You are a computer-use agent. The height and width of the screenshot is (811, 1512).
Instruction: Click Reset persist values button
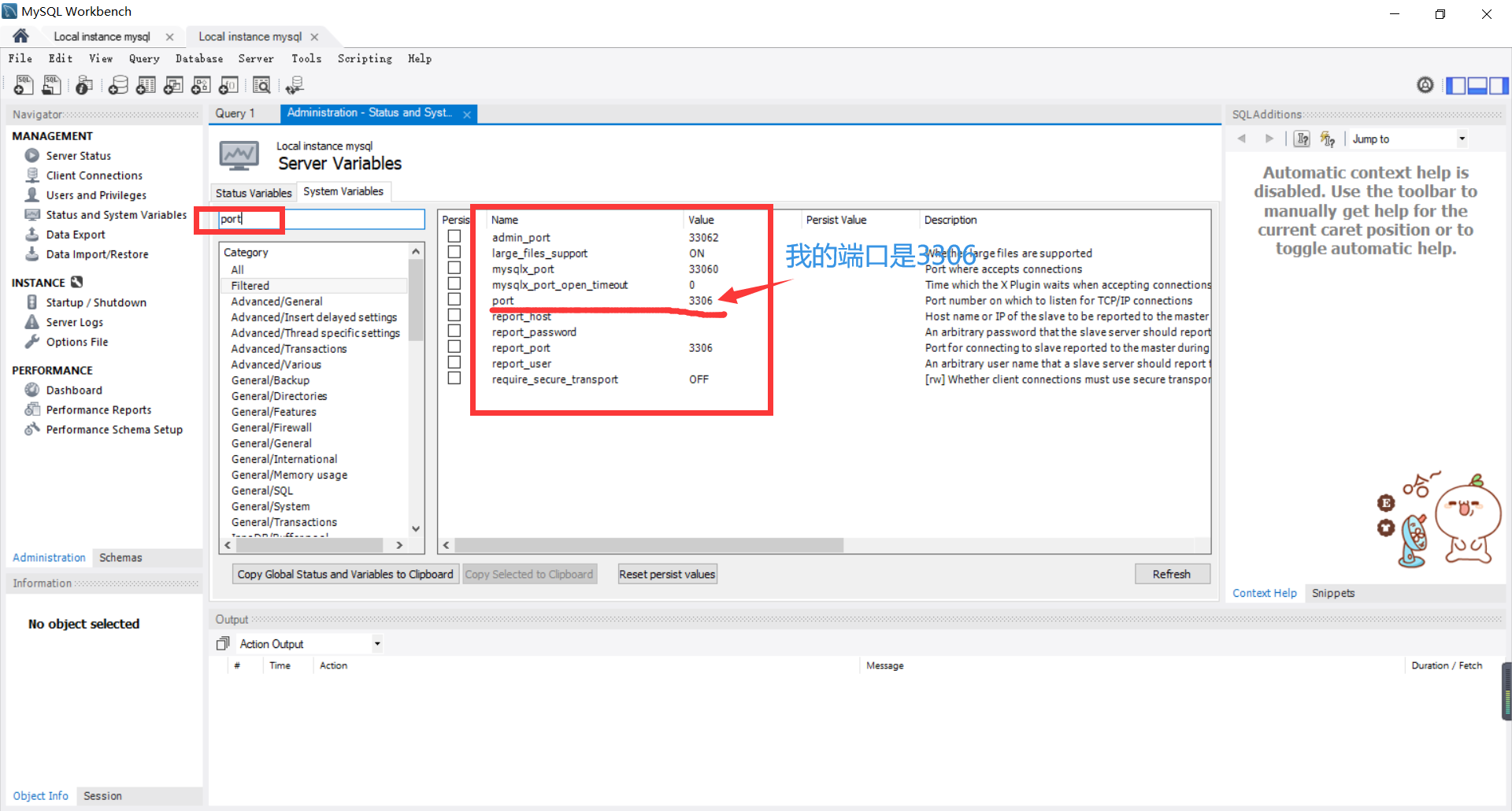667,574
